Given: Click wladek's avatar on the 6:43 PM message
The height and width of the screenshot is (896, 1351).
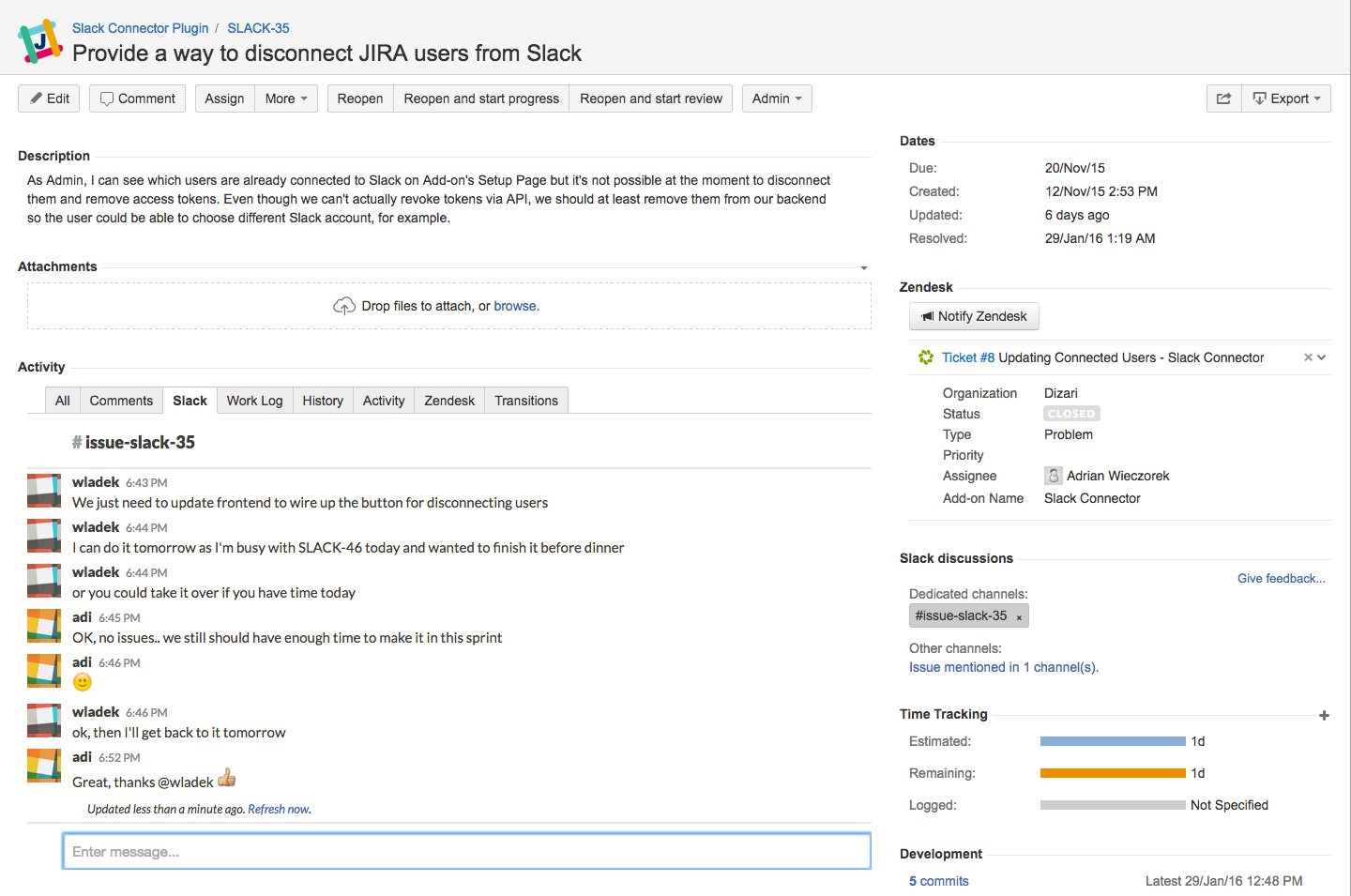Looking at the screenshot, I should (x=44, y=492).
